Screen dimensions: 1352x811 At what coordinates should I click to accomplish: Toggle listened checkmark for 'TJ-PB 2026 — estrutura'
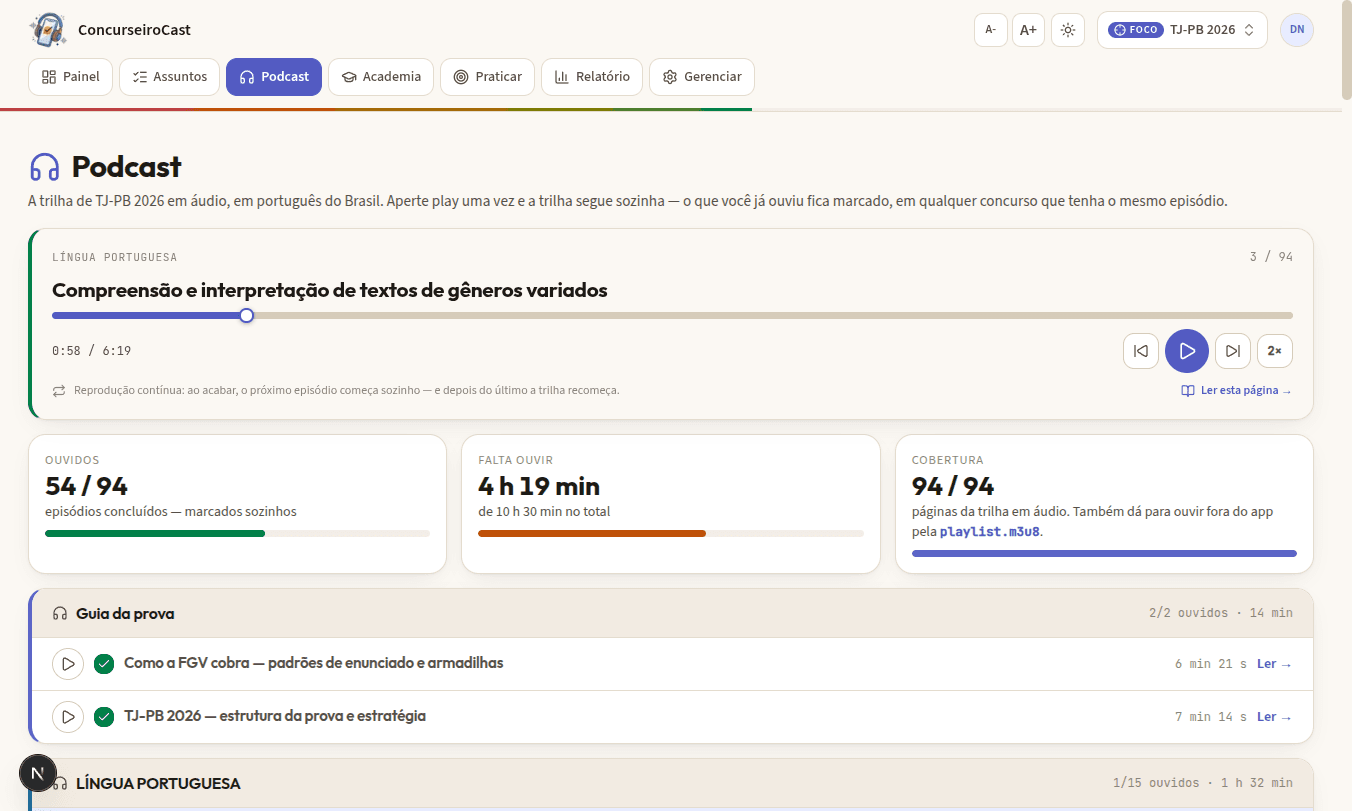pyautogui.click(x=104, y=717)
